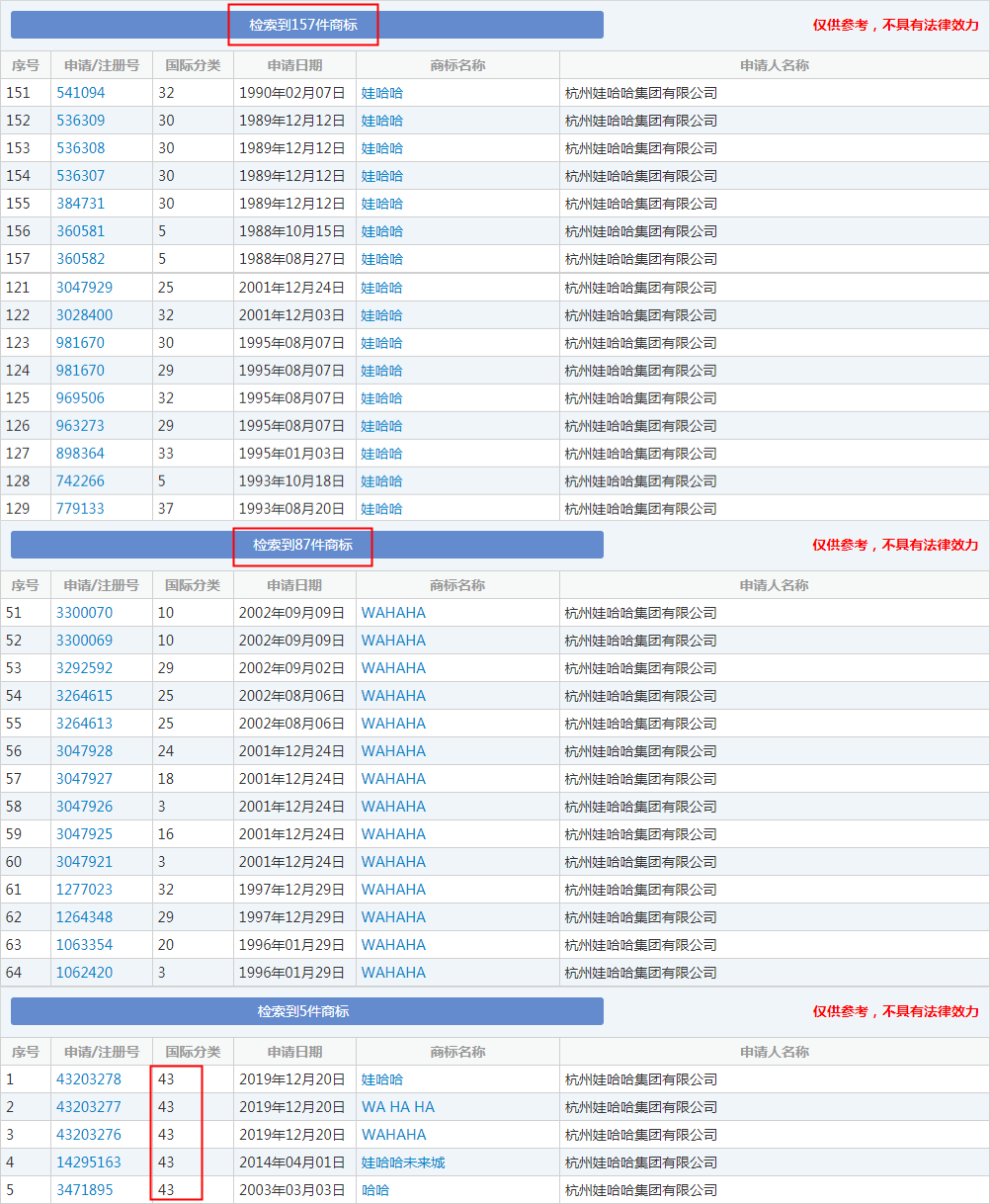The image size is (990, 1204).
Task: Open registration number 3292592
Action: 84,668
